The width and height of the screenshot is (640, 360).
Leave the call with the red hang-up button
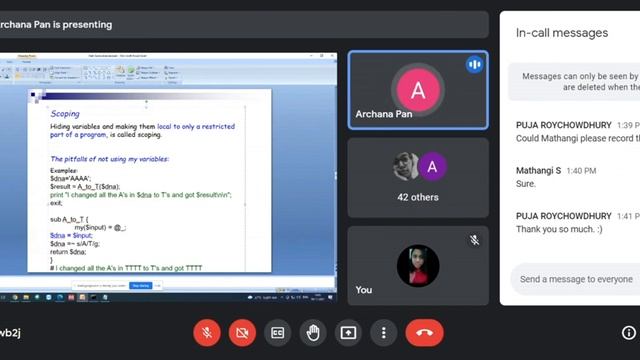tap(424, 333)
